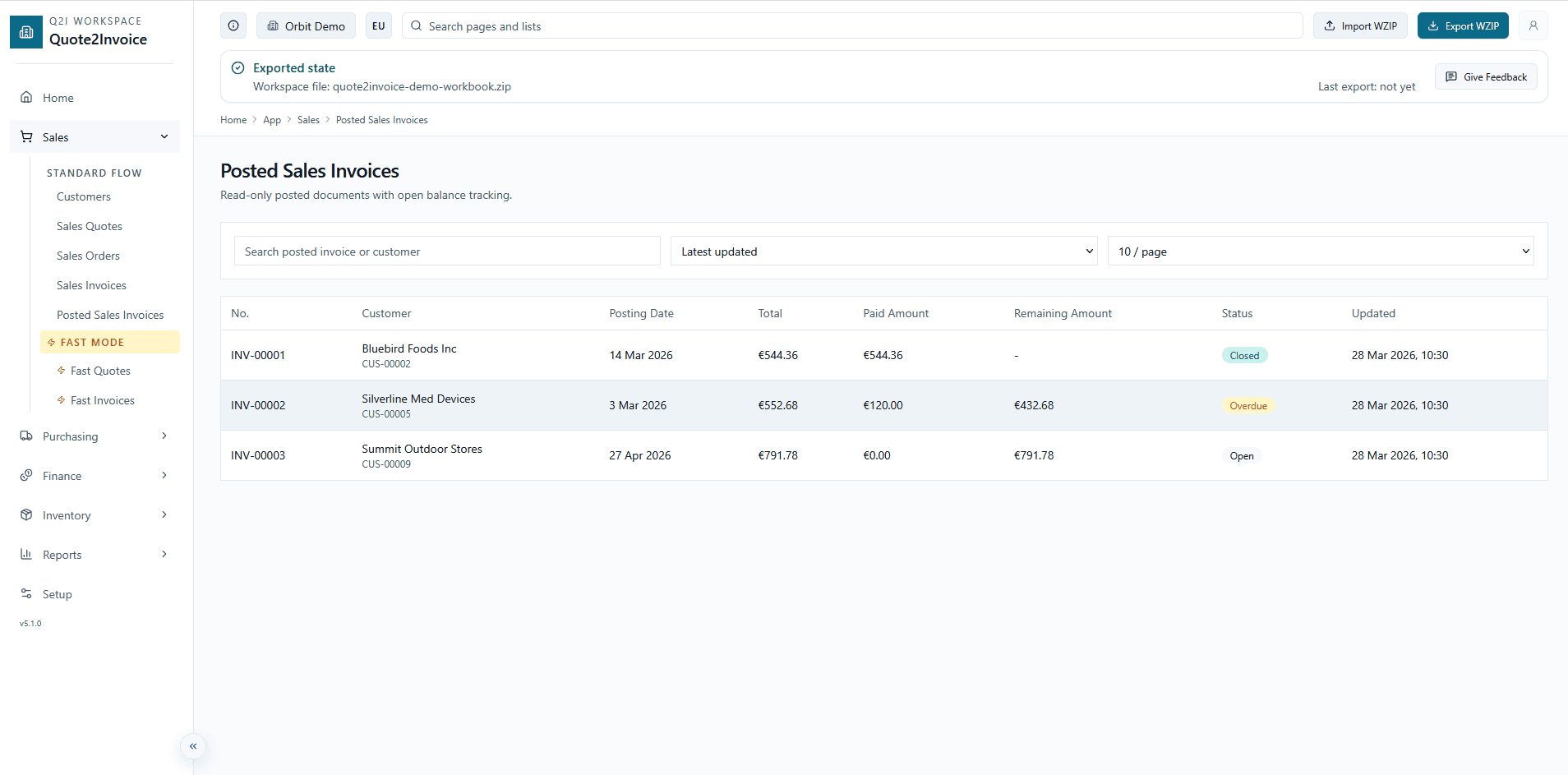Image resolution: width=1568 pixels, height=775 pixels.
Task: Click the Home house icon in sidebar
Action: coord(26,97)
